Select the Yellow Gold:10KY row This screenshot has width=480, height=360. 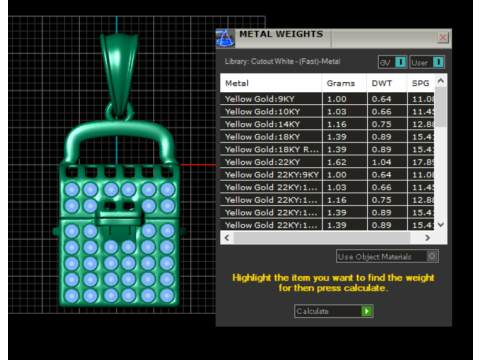[327, 112]
